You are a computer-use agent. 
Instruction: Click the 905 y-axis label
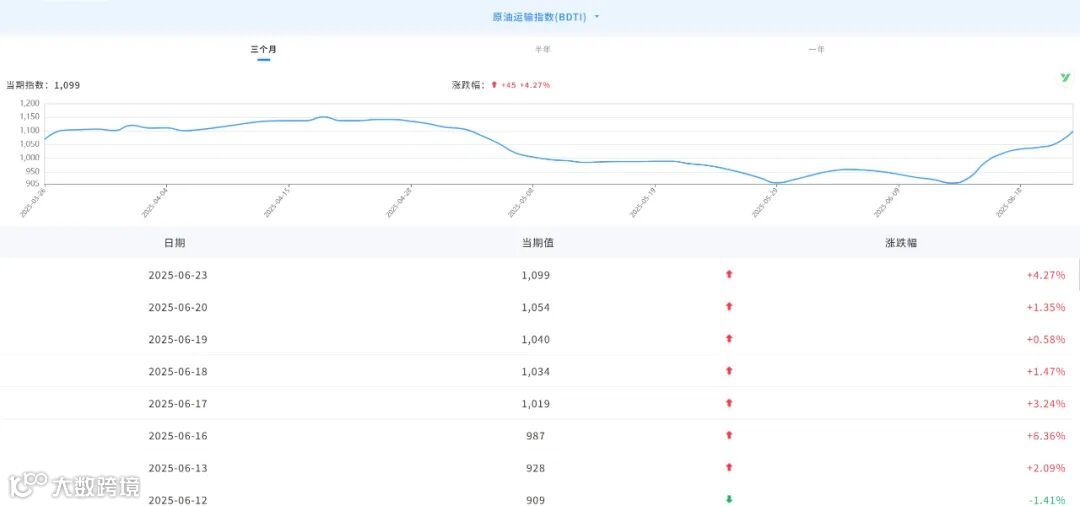tap(33, 184)
